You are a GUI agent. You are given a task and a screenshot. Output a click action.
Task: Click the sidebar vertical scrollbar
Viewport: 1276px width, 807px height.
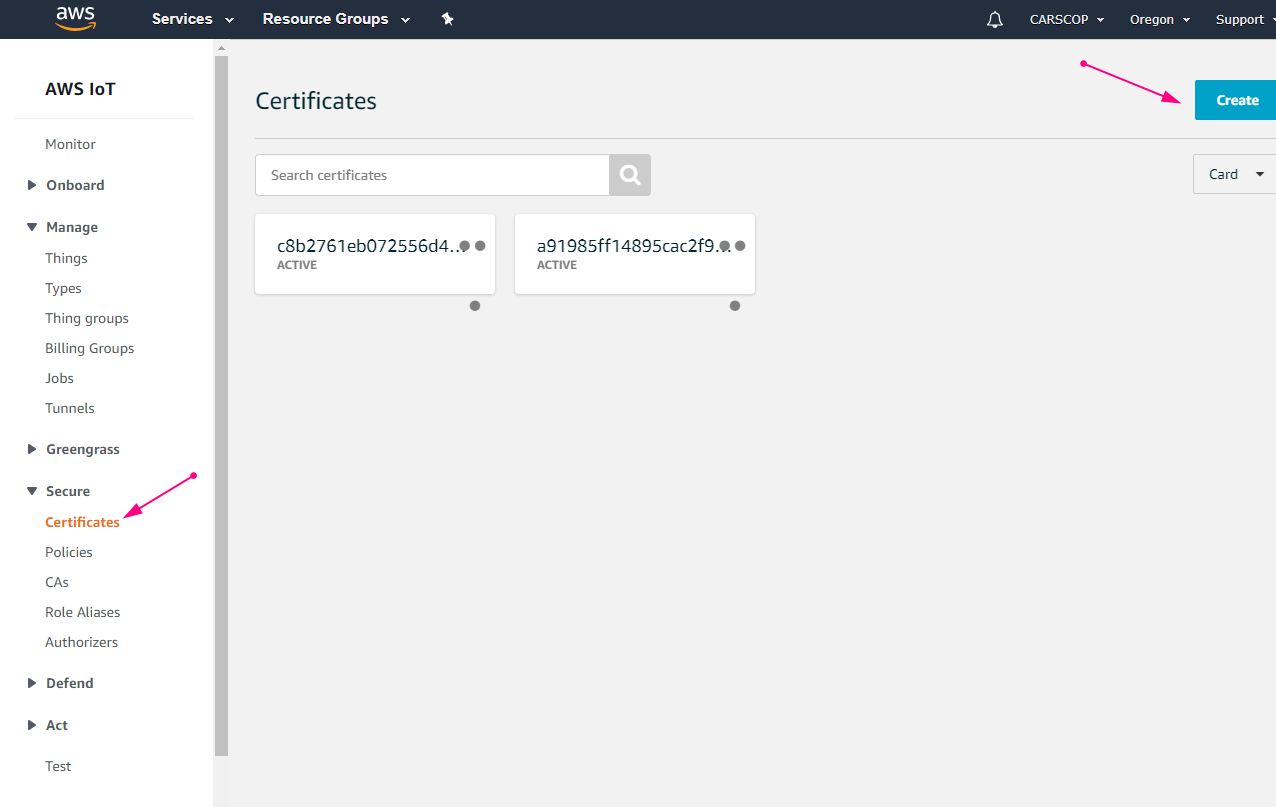click(221, 405)
